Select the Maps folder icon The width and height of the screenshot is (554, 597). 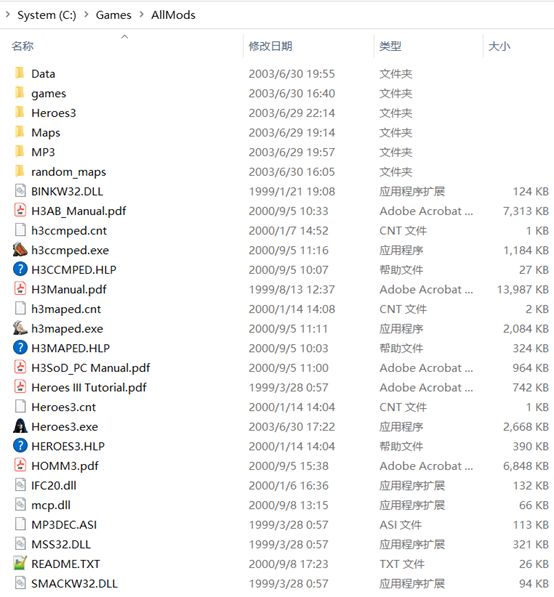pos(20,132)
